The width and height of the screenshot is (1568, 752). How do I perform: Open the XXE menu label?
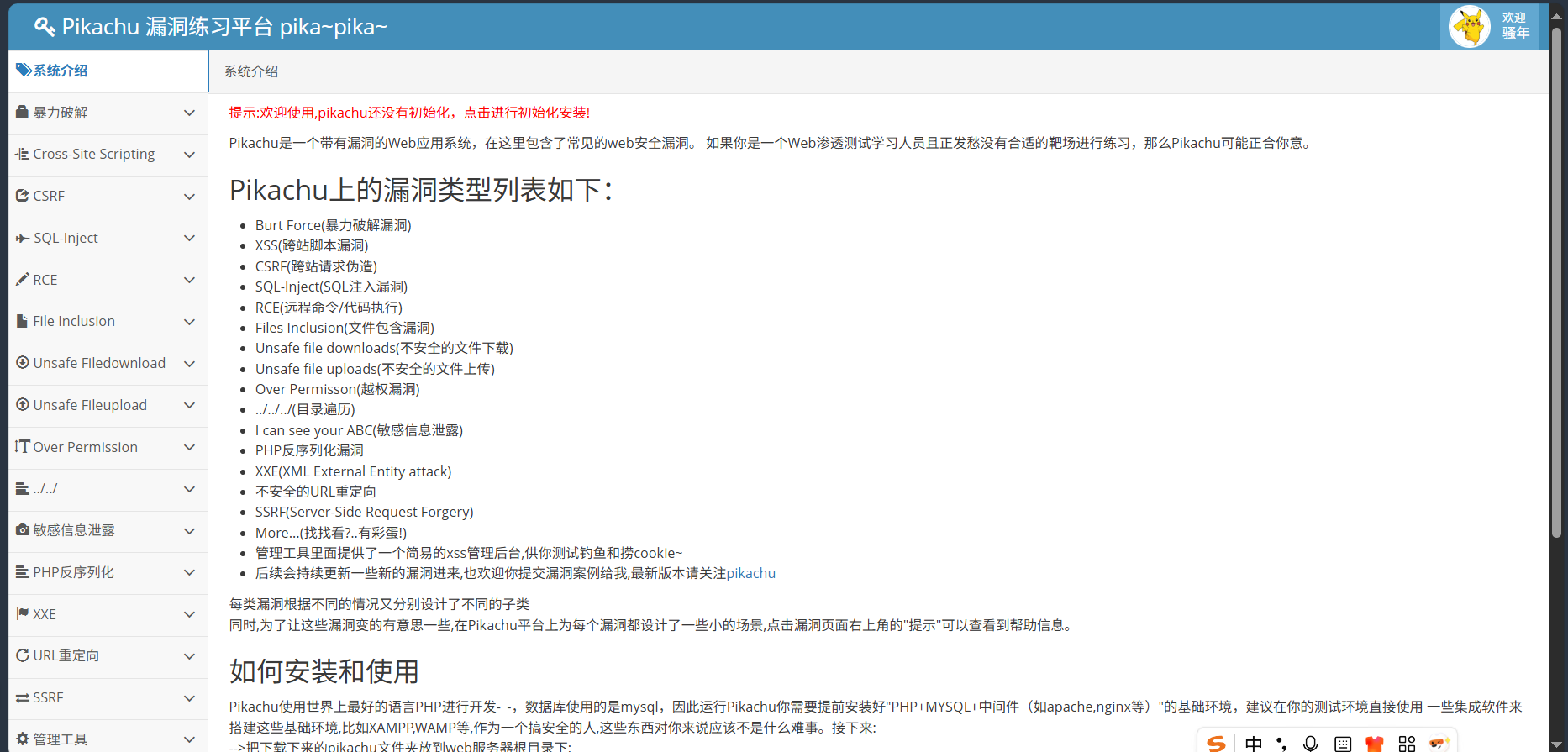[45, 614]
